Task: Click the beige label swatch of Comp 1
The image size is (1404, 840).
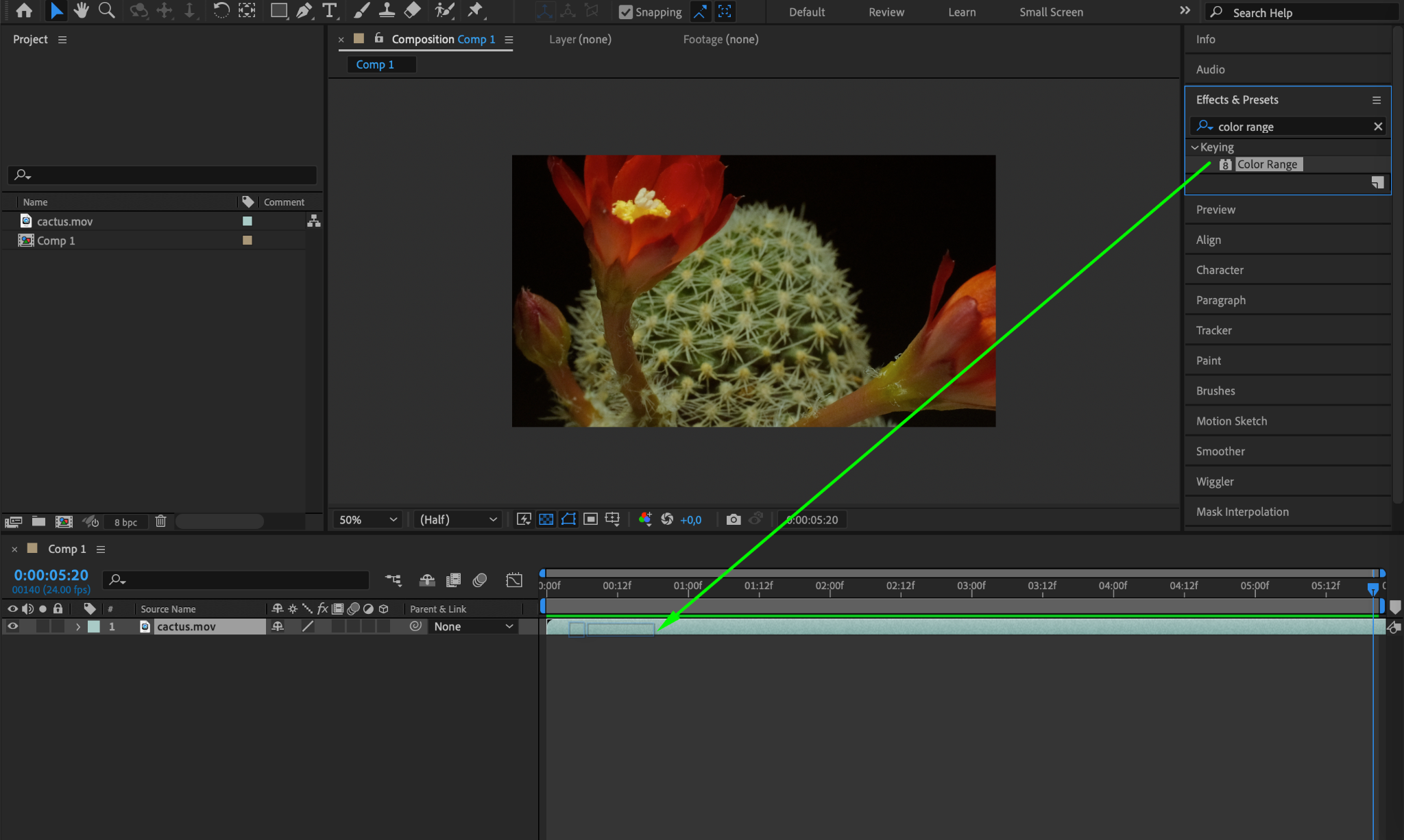Action: click(247, 240)
